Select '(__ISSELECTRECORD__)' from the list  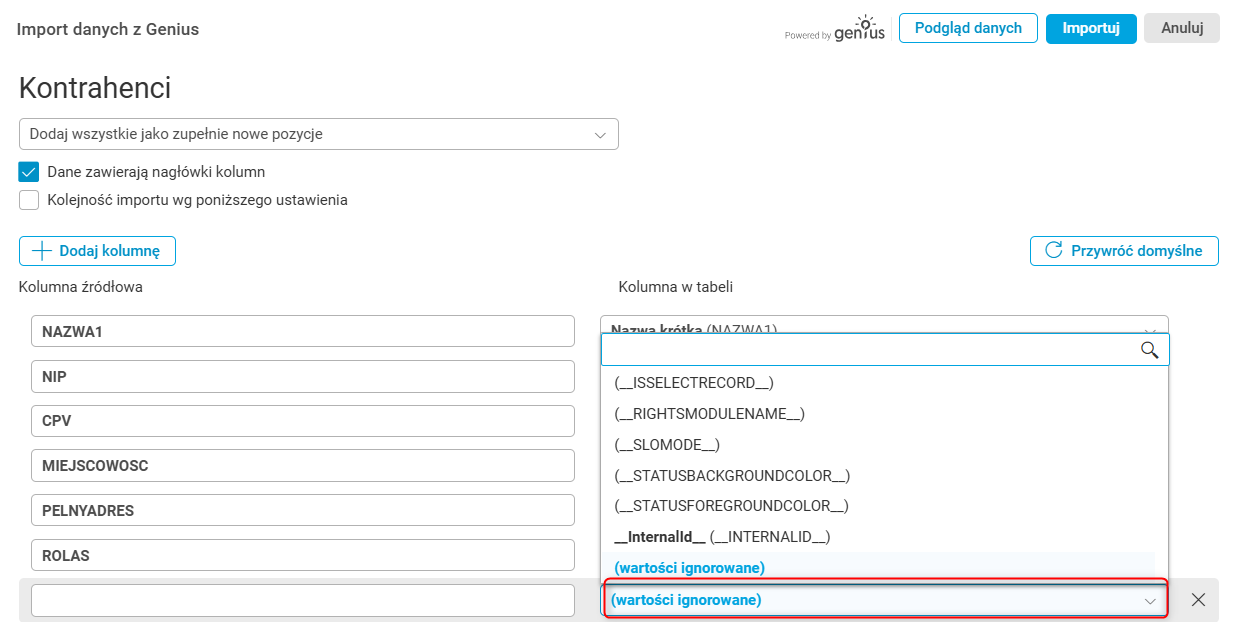694,382
